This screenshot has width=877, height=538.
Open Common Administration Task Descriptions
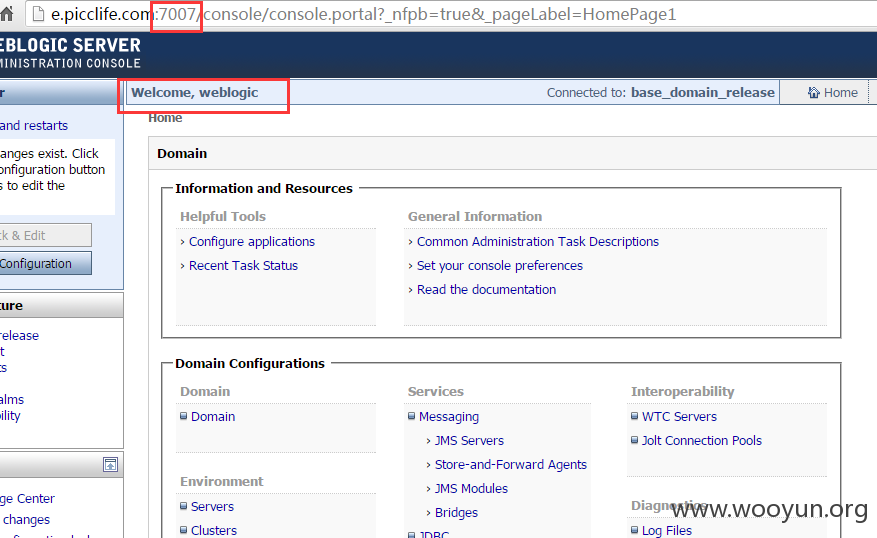point(538,242)
